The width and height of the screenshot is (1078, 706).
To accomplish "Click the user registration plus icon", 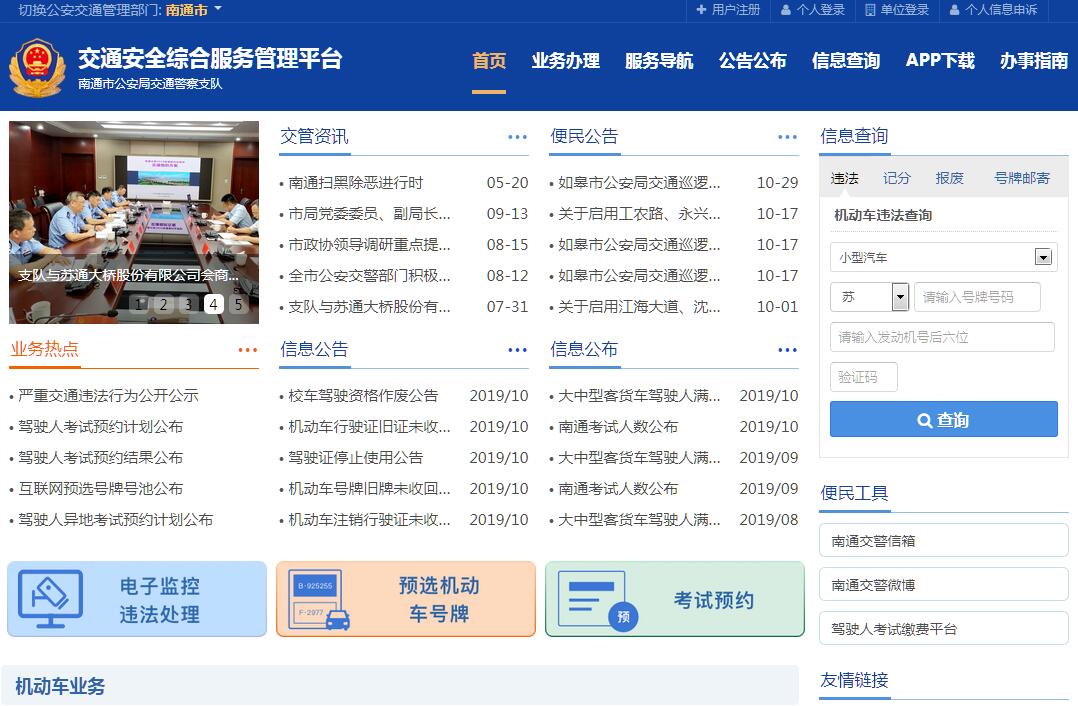I will point(702,10).
